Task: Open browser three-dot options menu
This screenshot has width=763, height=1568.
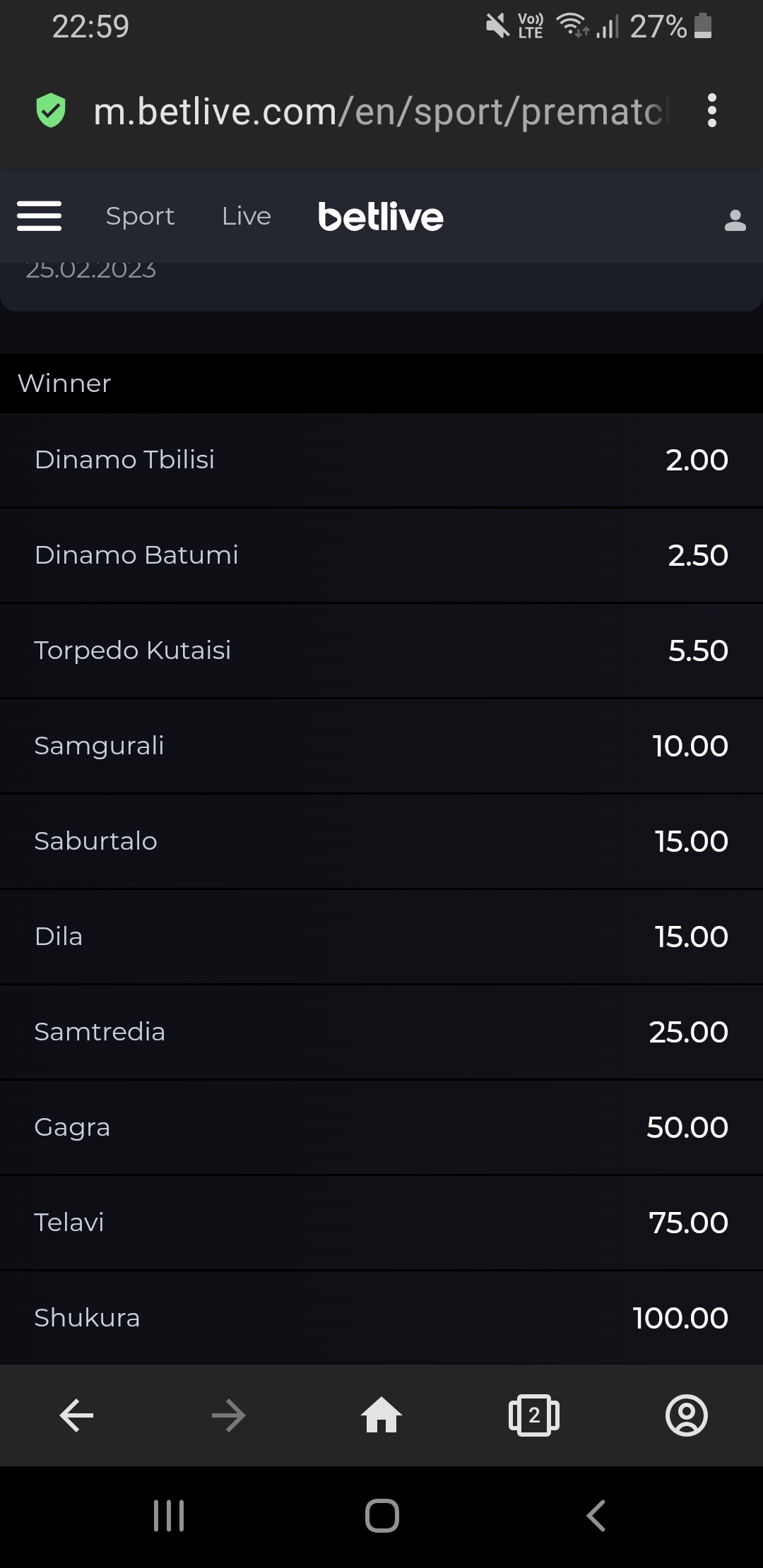Action: pos(711,111)
